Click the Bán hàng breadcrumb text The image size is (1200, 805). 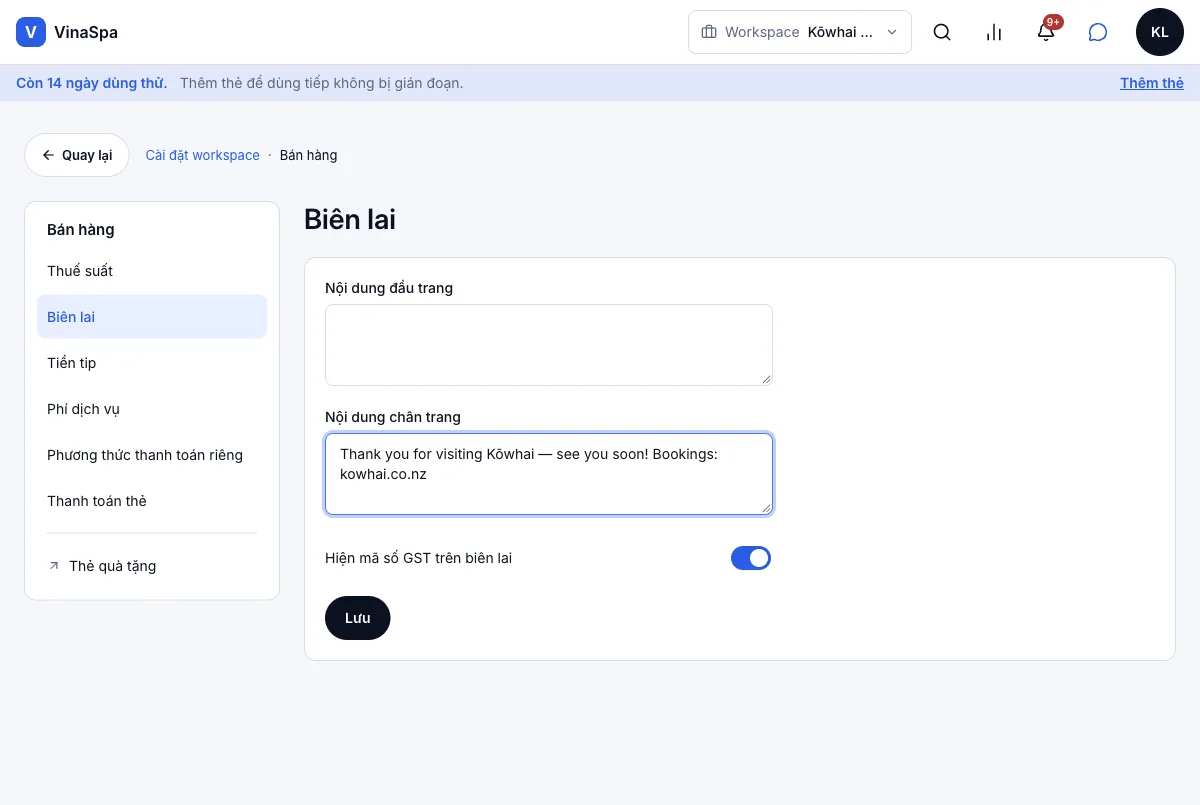coord(309,155)
